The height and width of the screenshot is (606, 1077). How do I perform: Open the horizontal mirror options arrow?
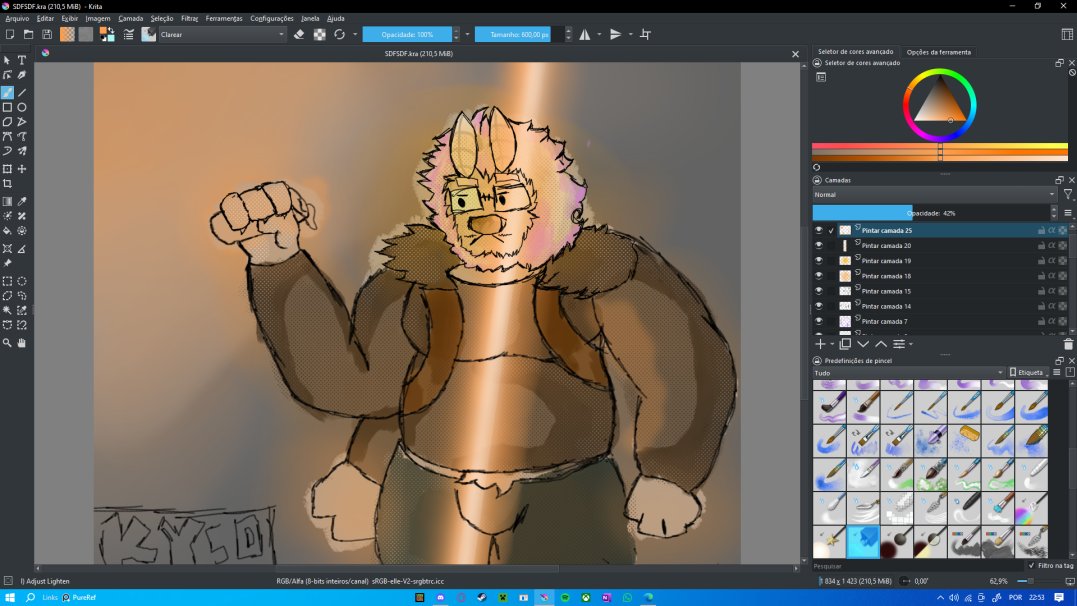click(x=599, y=34)
